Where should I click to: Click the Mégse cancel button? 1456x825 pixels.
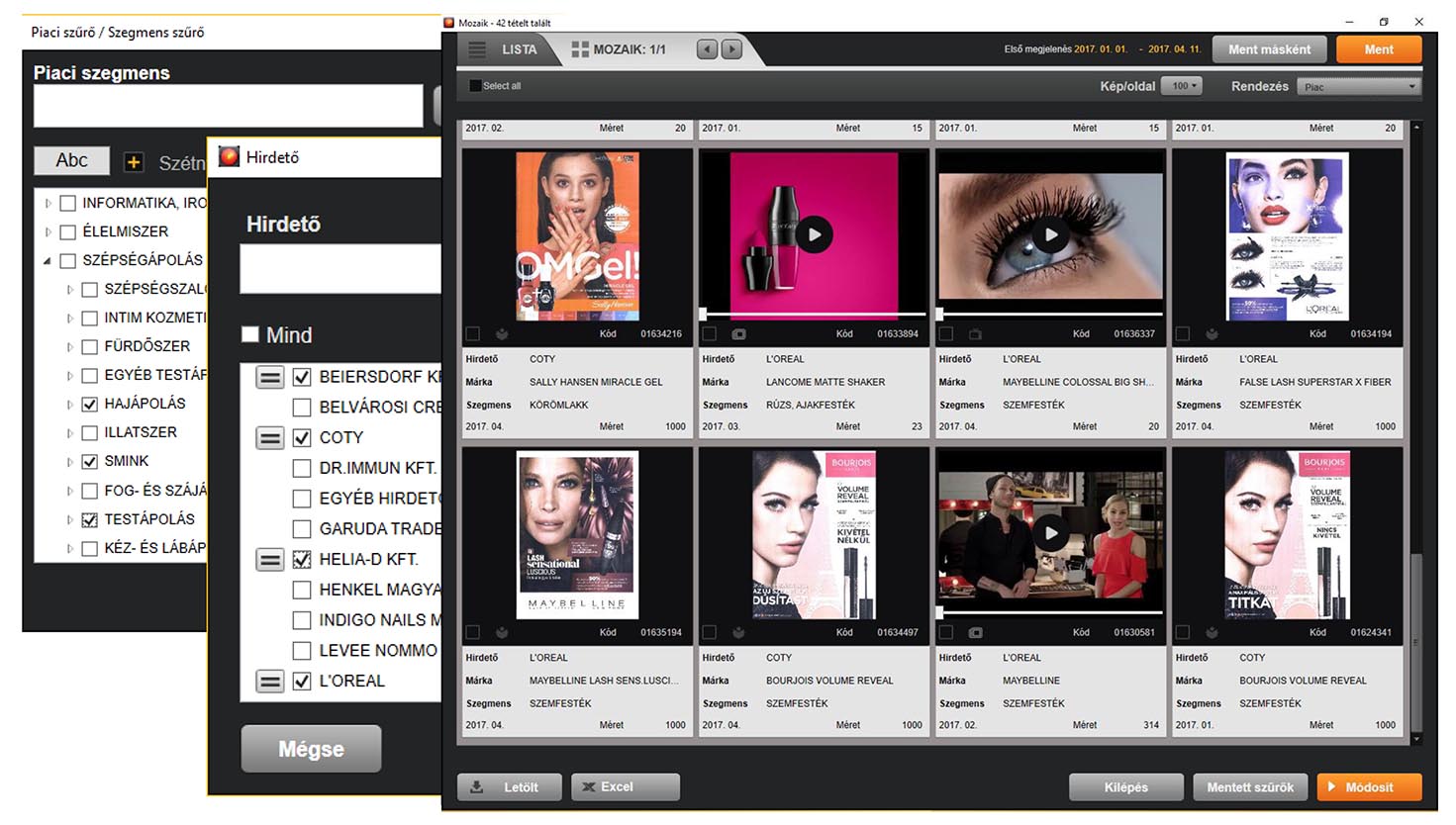[x=311, y=749]
